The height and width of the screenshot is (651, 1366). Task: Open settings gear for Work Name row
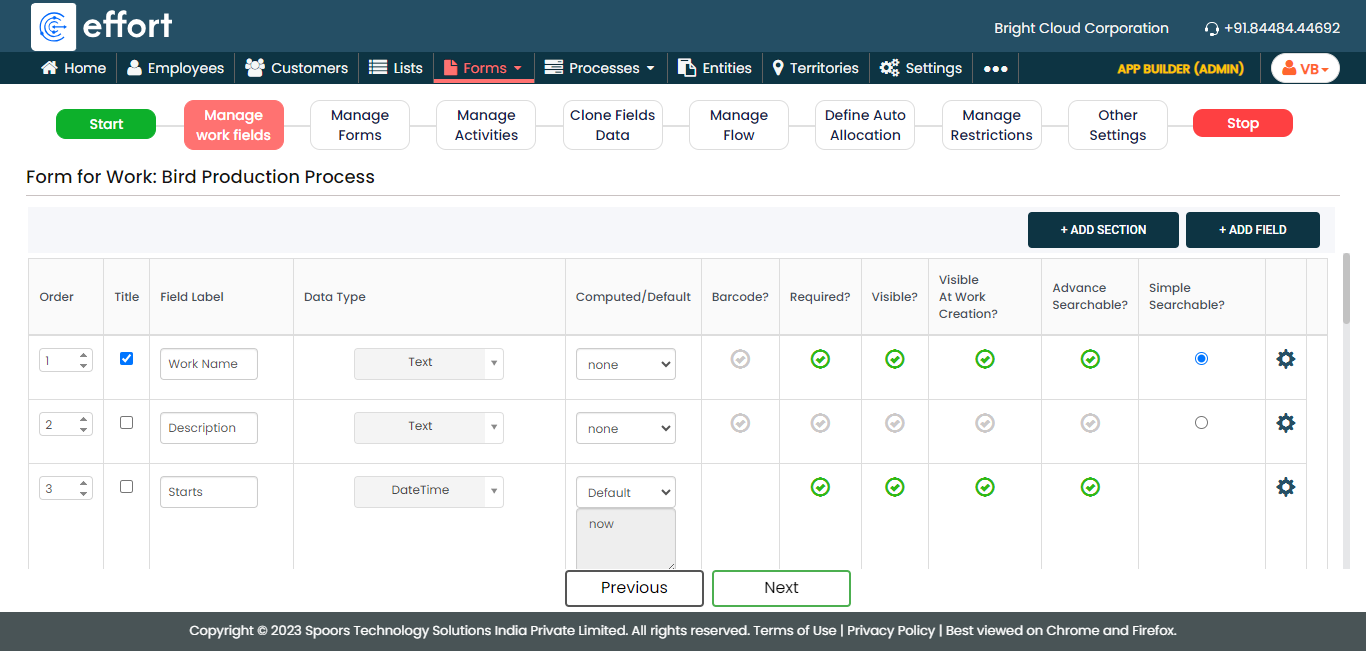[x=1285, y=359]
